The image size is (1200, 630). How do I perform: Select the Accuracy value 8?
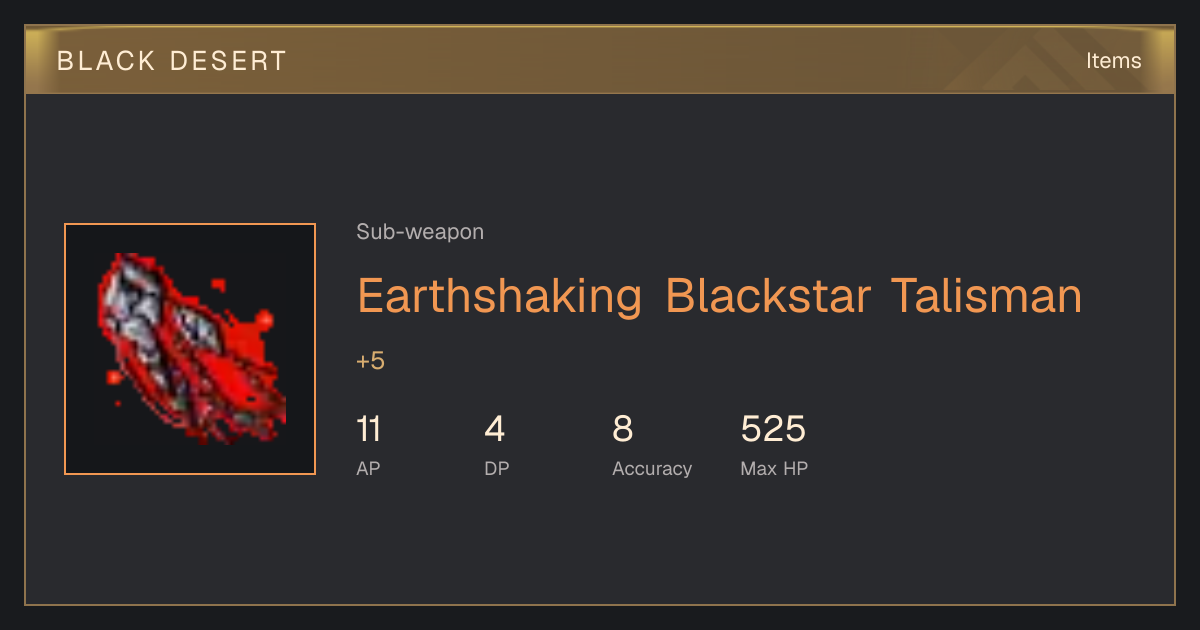(622, 429)
